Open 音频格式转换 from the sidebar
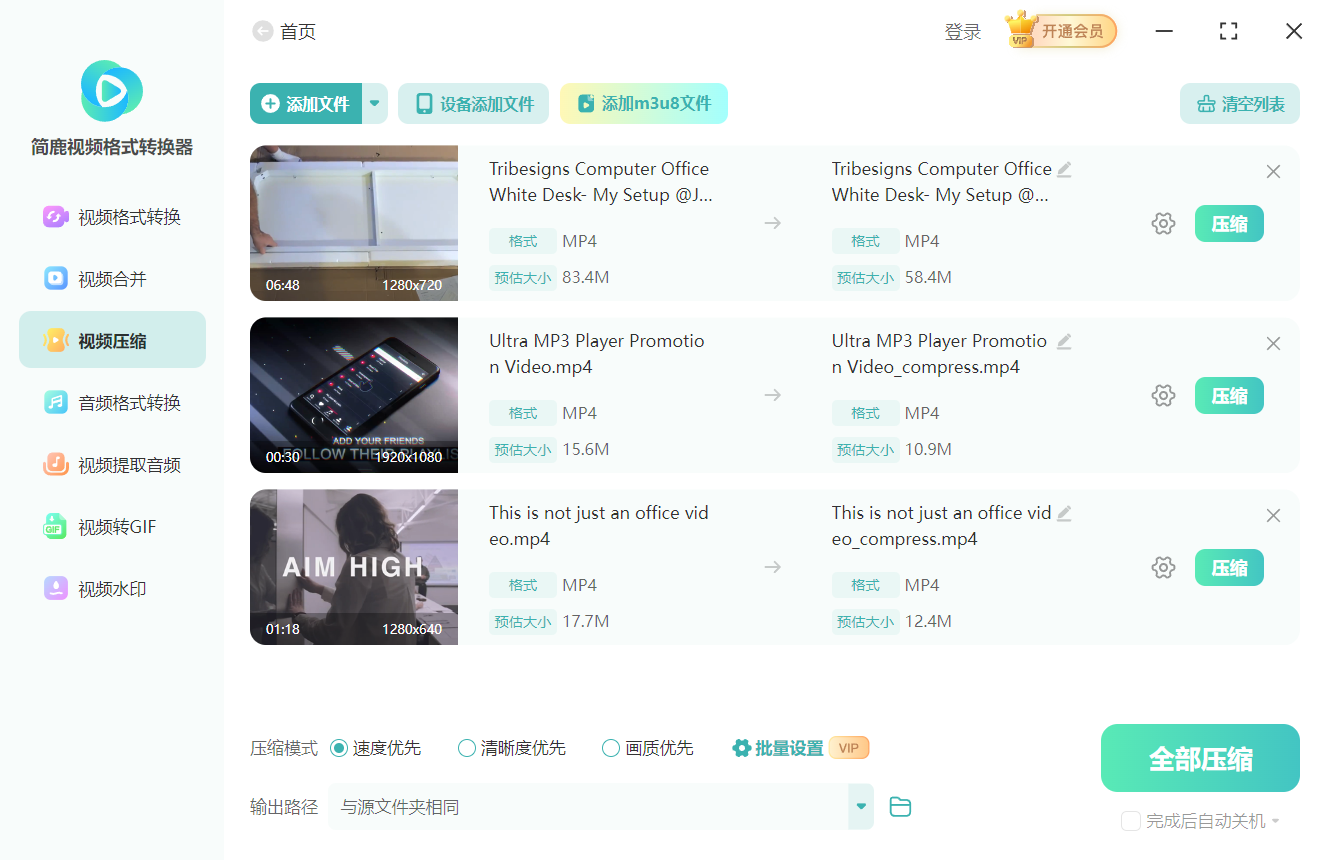The width and height of the screenshot is (1326, 860). pos(112,403)
